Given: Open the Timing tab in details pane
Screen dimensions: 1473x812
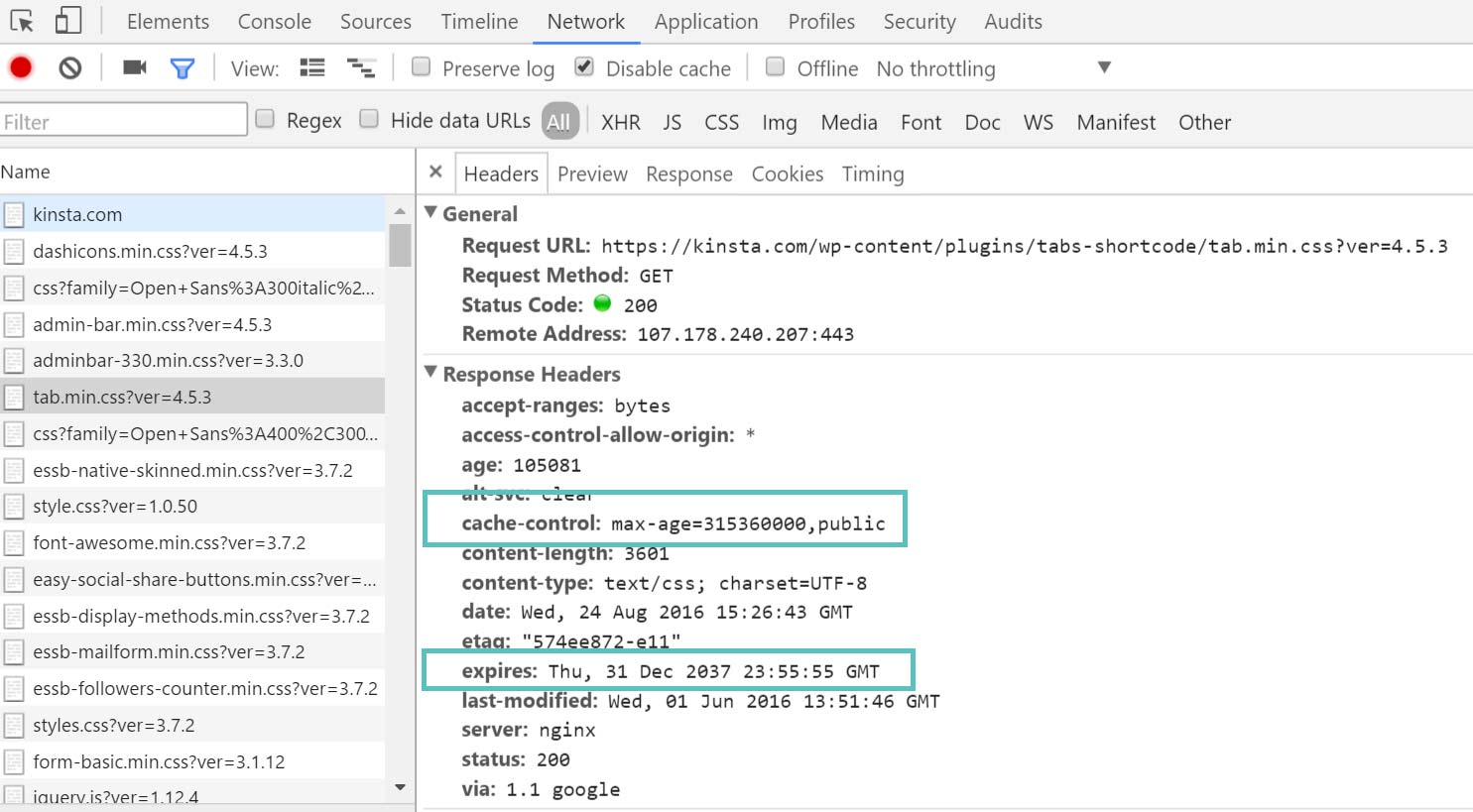Looking at the screenshot, I should tap(872, 174).
